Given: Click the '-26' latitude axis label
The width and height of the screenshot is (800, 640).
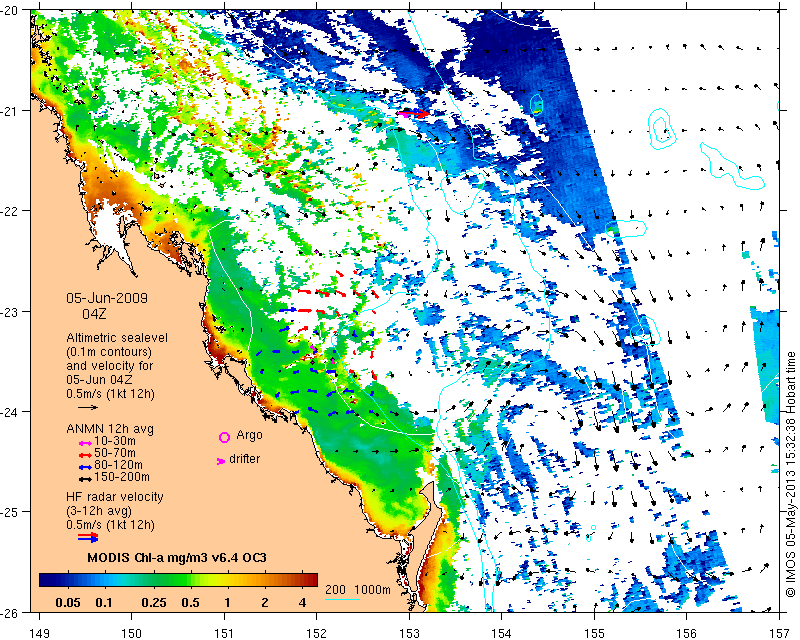Looking at the screenshot, I should click(11, 612).
